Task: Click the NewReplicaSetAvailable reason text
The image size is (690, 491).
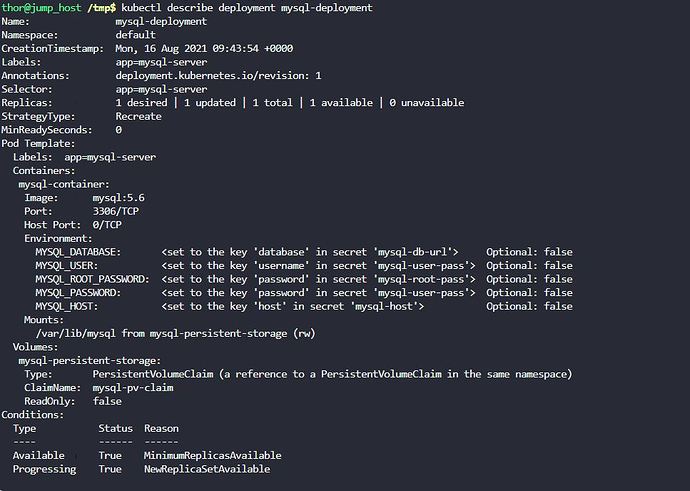Action: tap(207, 469)
